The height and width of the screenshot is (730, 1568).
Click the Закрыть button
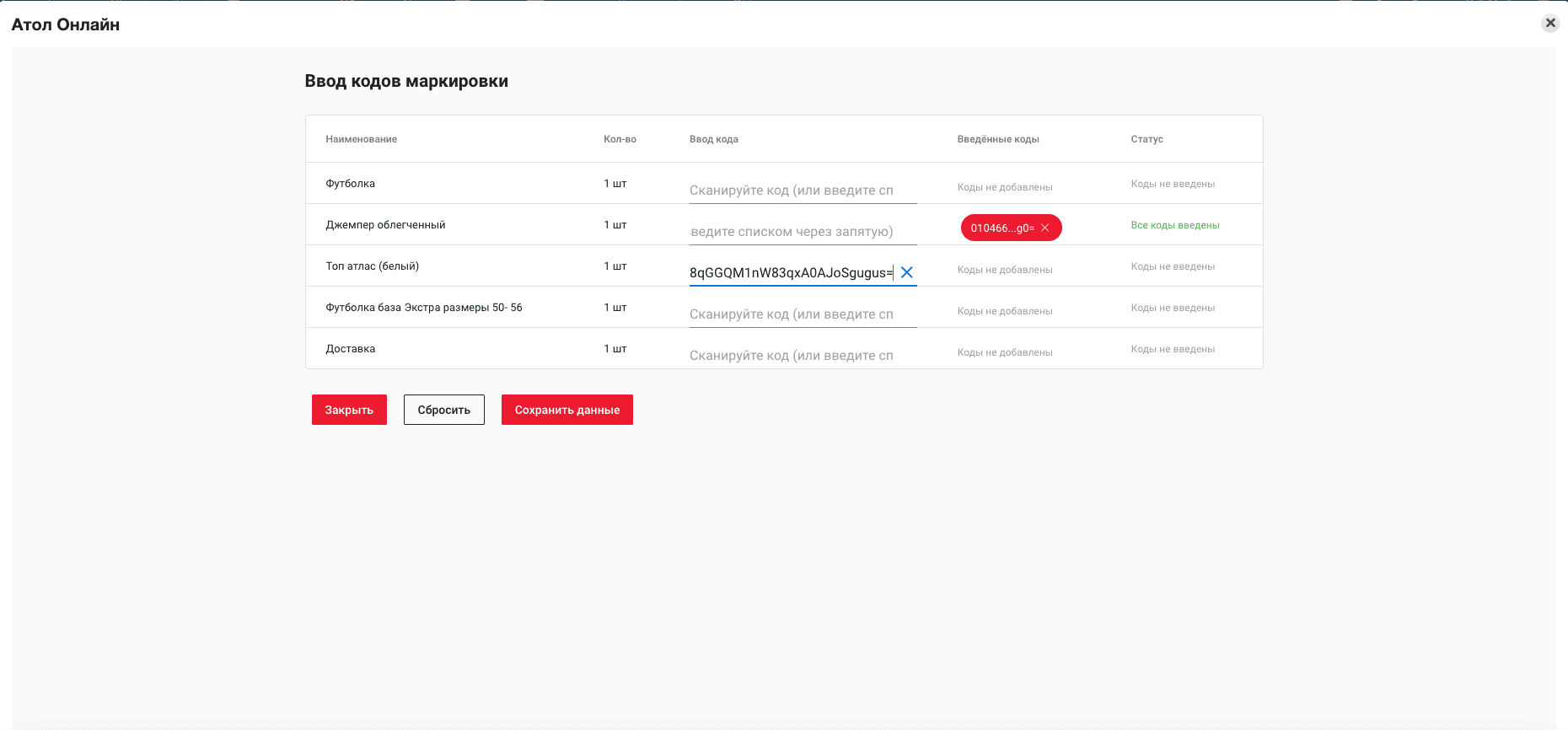click(x=349, y=410)
